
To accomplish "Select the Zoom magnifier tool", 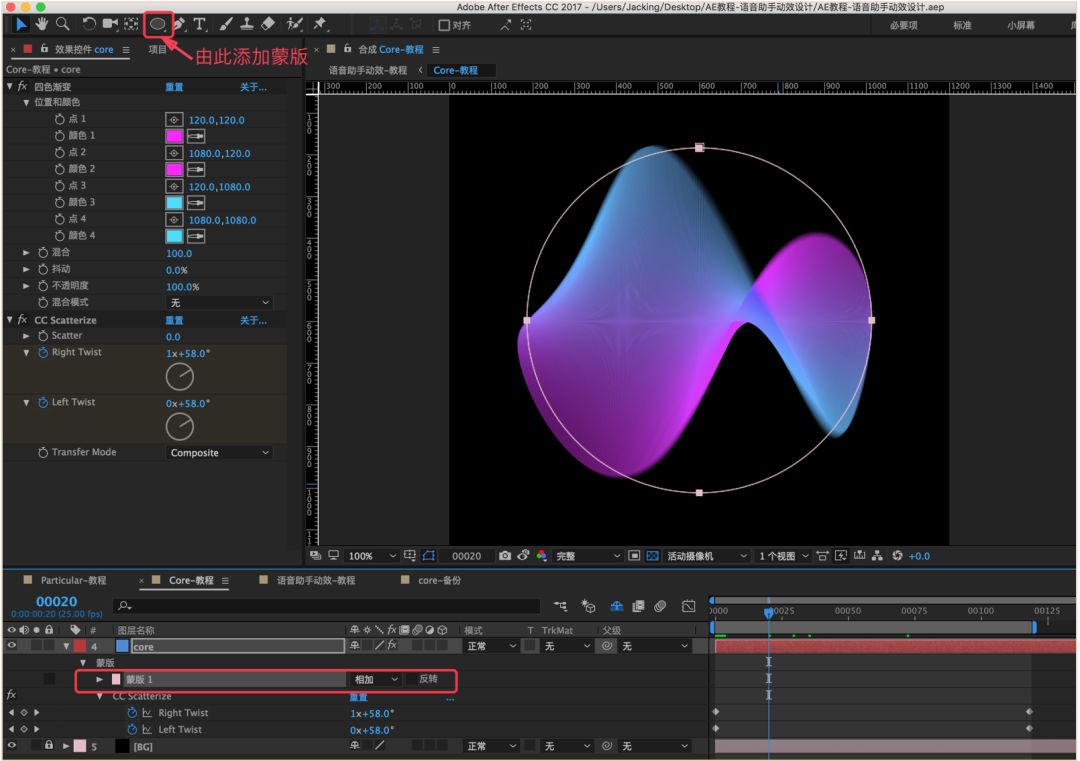I will click(x=63, y=25).
